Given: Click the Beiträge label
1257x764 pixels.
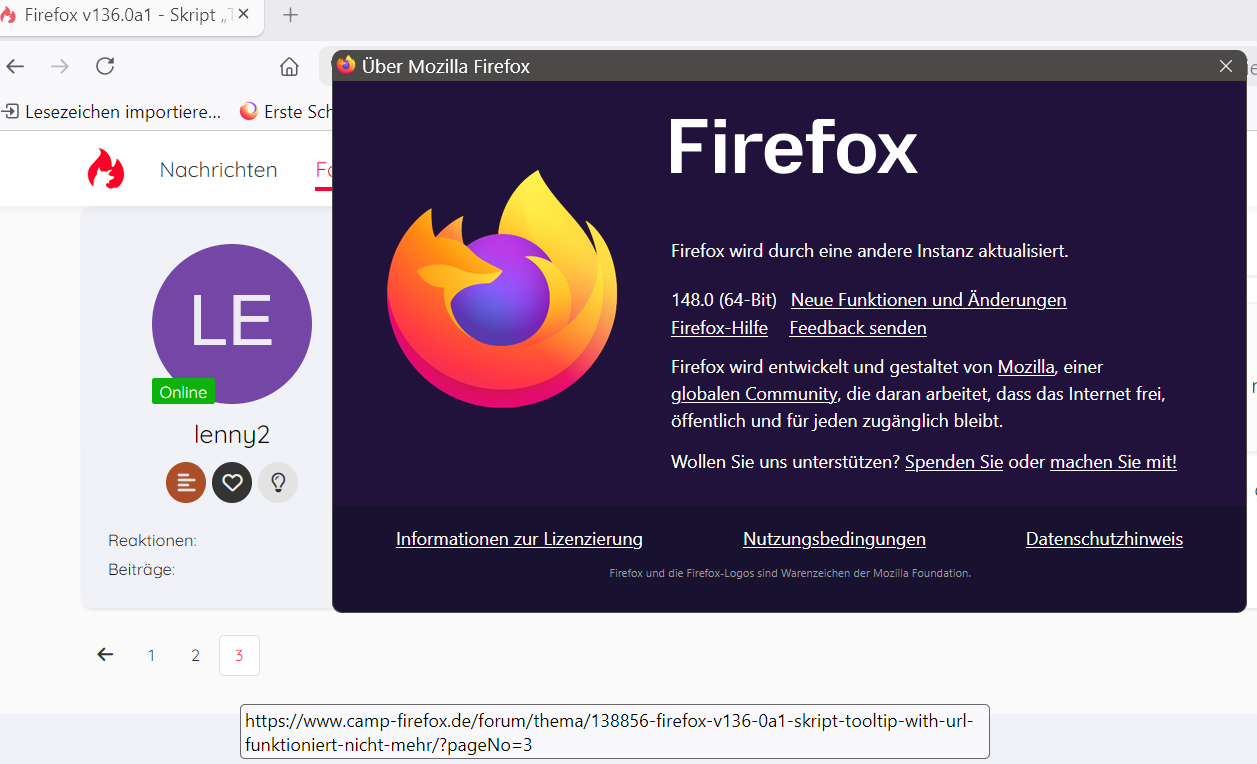Looking at the screenshot, I should point(141,569).
